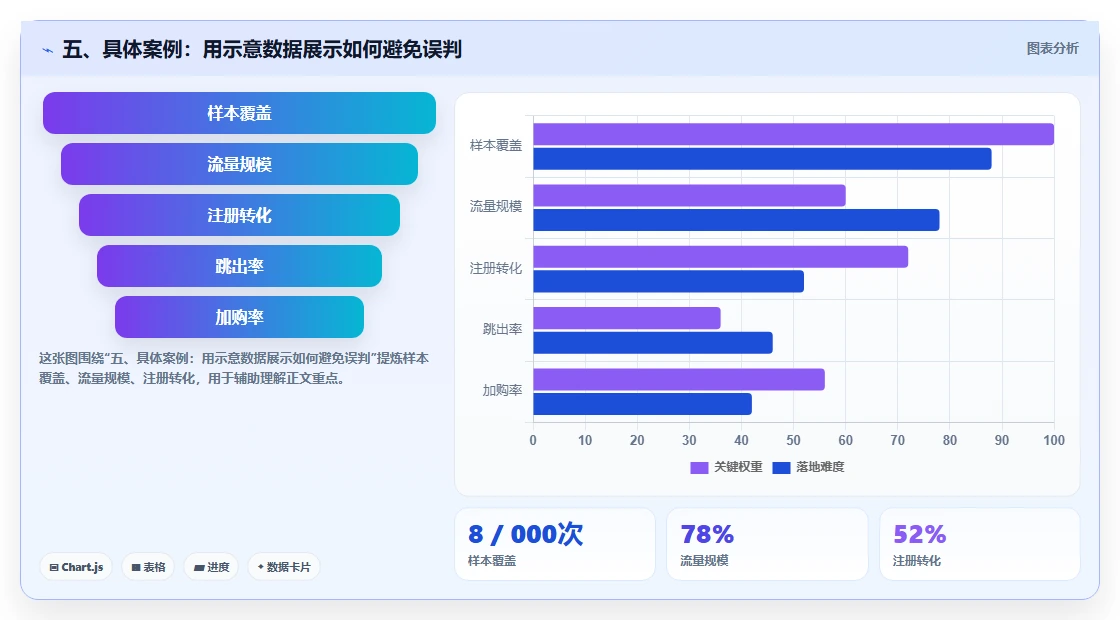The height and width of the screenshot is (620, 1120).
Task: Toggle the 落地难度 legend blue swatch
Action: 781,467
